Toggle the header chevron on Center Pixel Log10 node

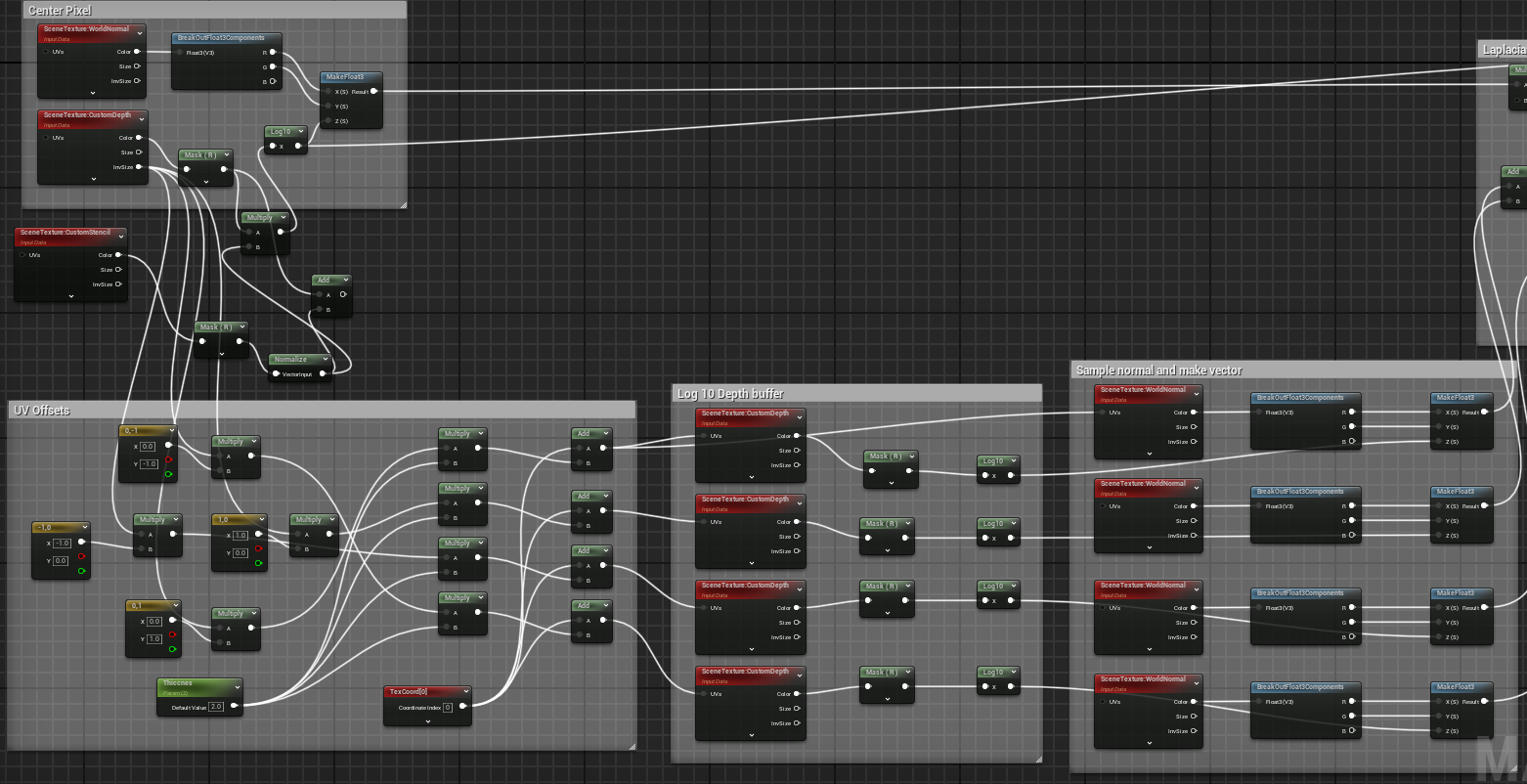(300, 132)
